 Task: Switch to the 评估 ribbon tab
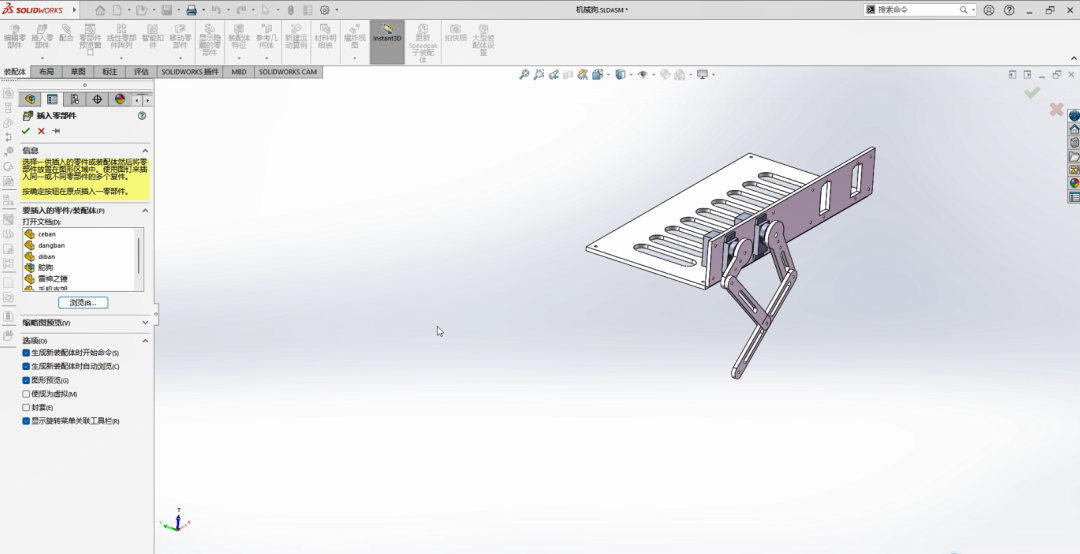141,72
